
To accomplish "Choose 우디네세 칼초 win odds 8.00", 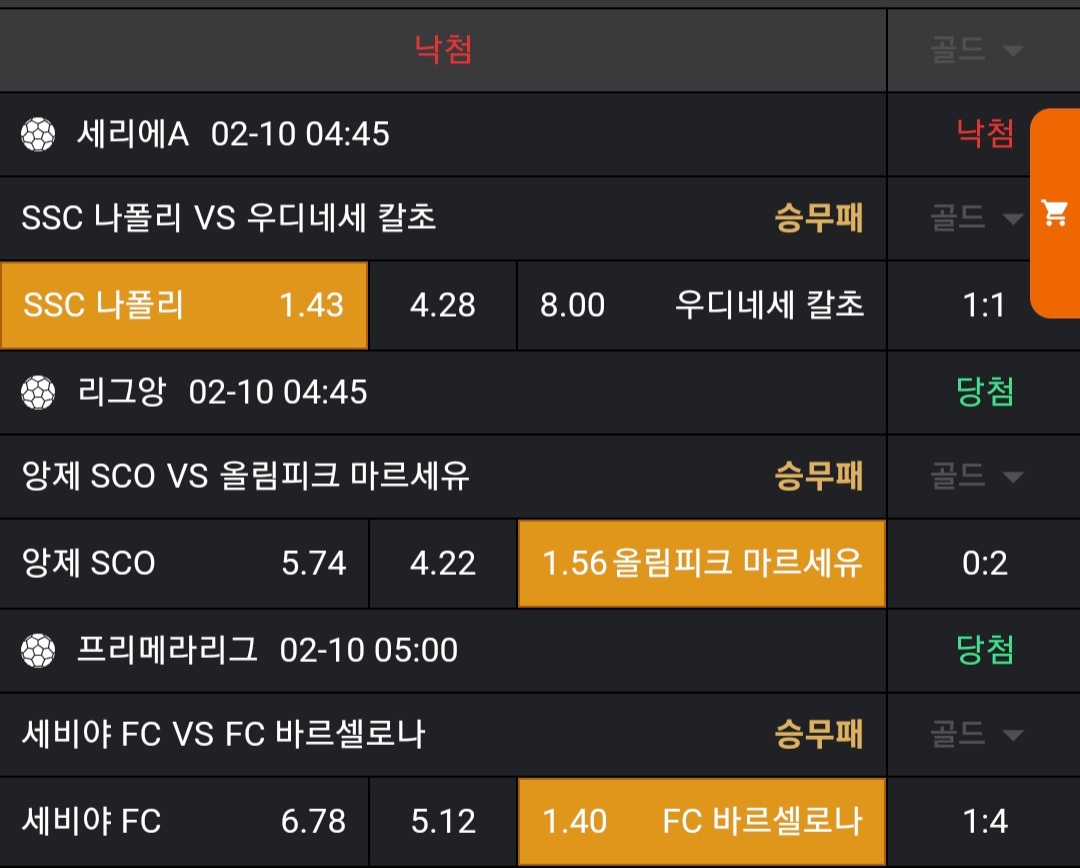I will (x=701, y=306).
